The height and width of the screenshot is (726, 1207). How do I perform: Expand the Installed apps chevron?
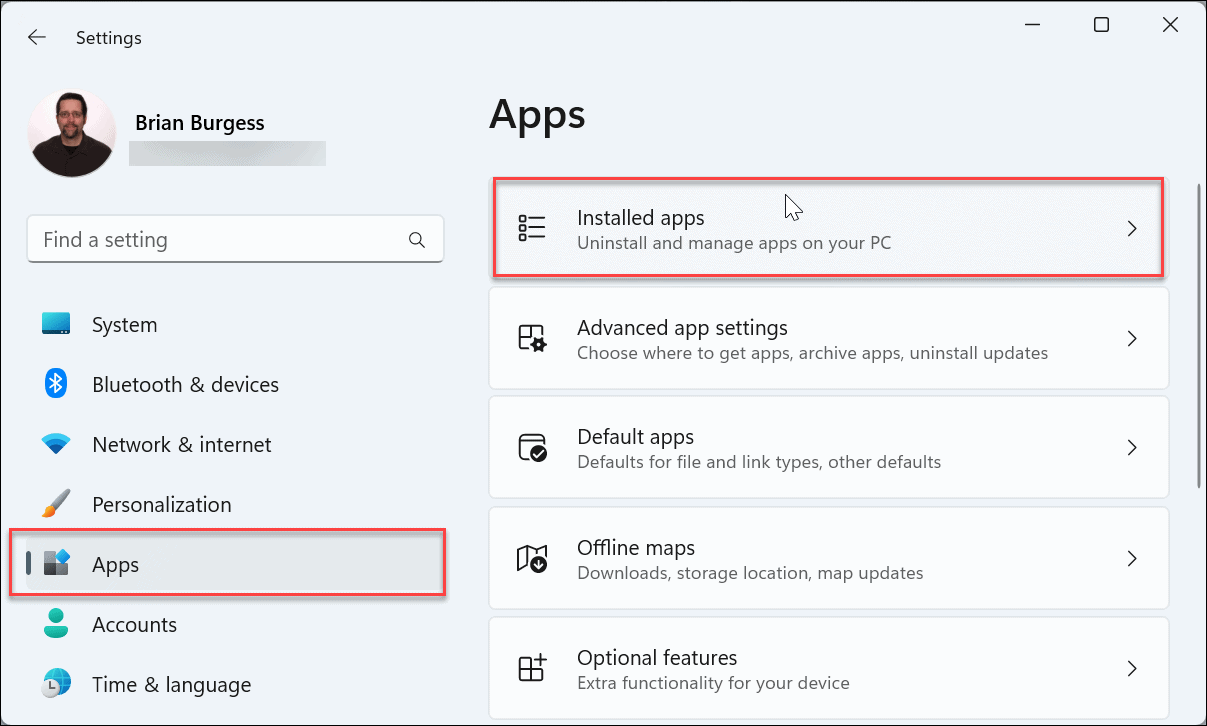click(1132, 228)
